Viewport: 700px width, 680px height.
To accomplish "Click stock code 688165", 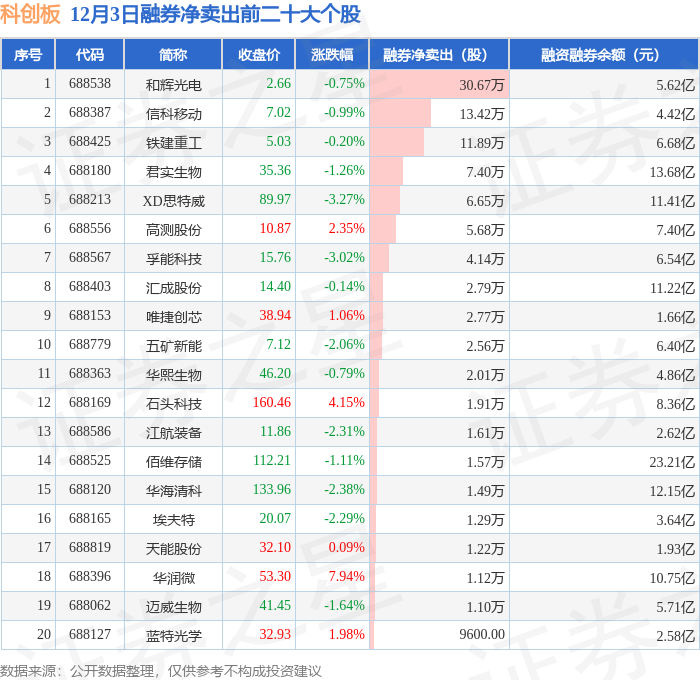I will pyautogui.click(x=89, y=519).
